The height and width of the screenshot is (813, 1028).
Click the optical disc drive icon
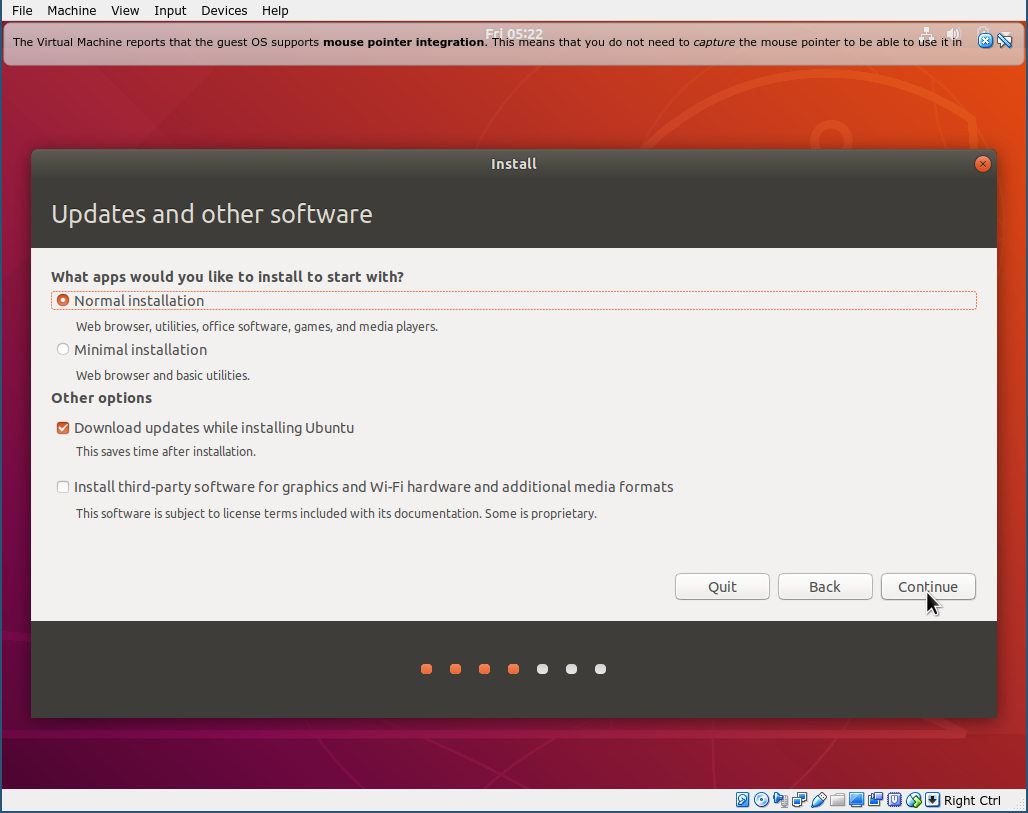point(761,800)
